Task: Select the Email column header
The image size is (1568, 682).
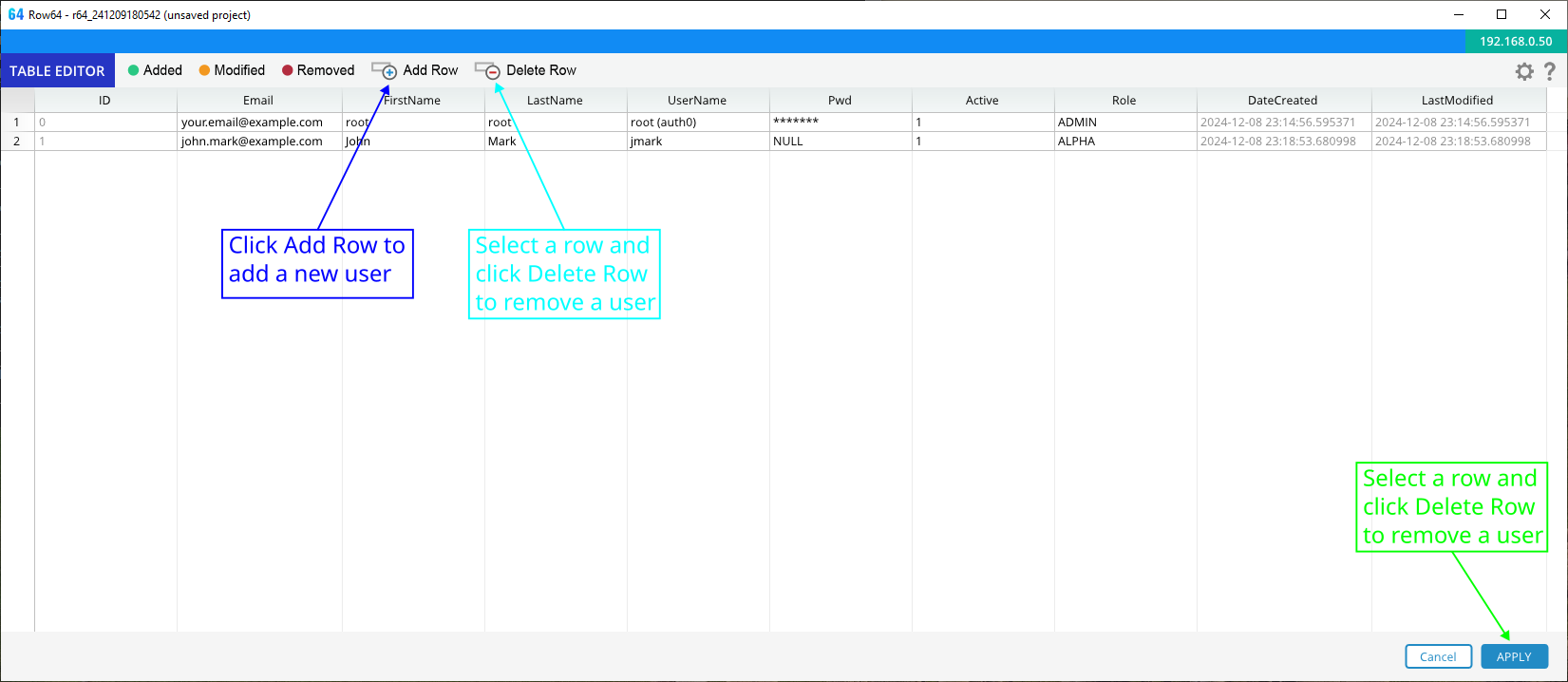Action: coord(258,101)
